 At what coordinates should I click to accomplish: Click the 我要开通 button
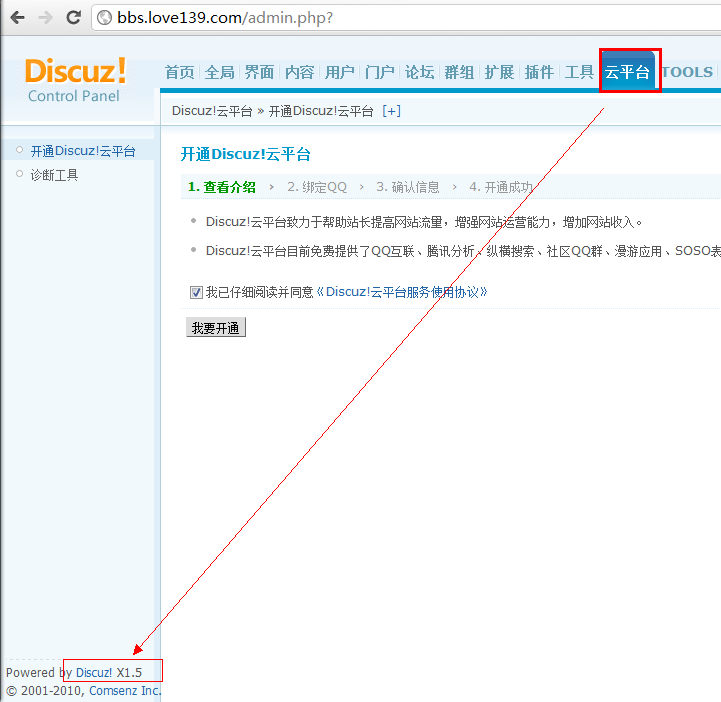[x=216, y=327]
